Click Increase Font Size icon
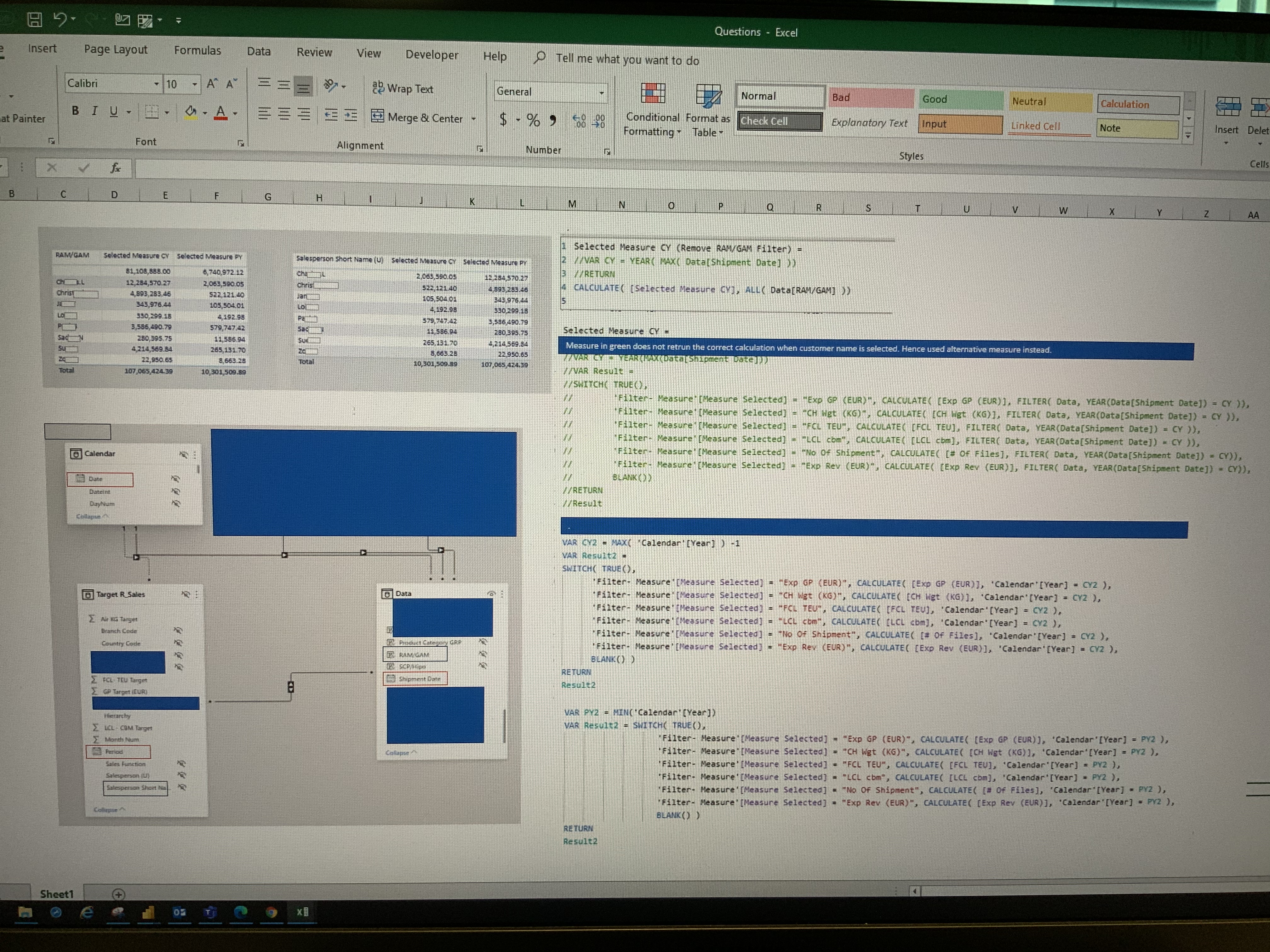 [212, 84]
